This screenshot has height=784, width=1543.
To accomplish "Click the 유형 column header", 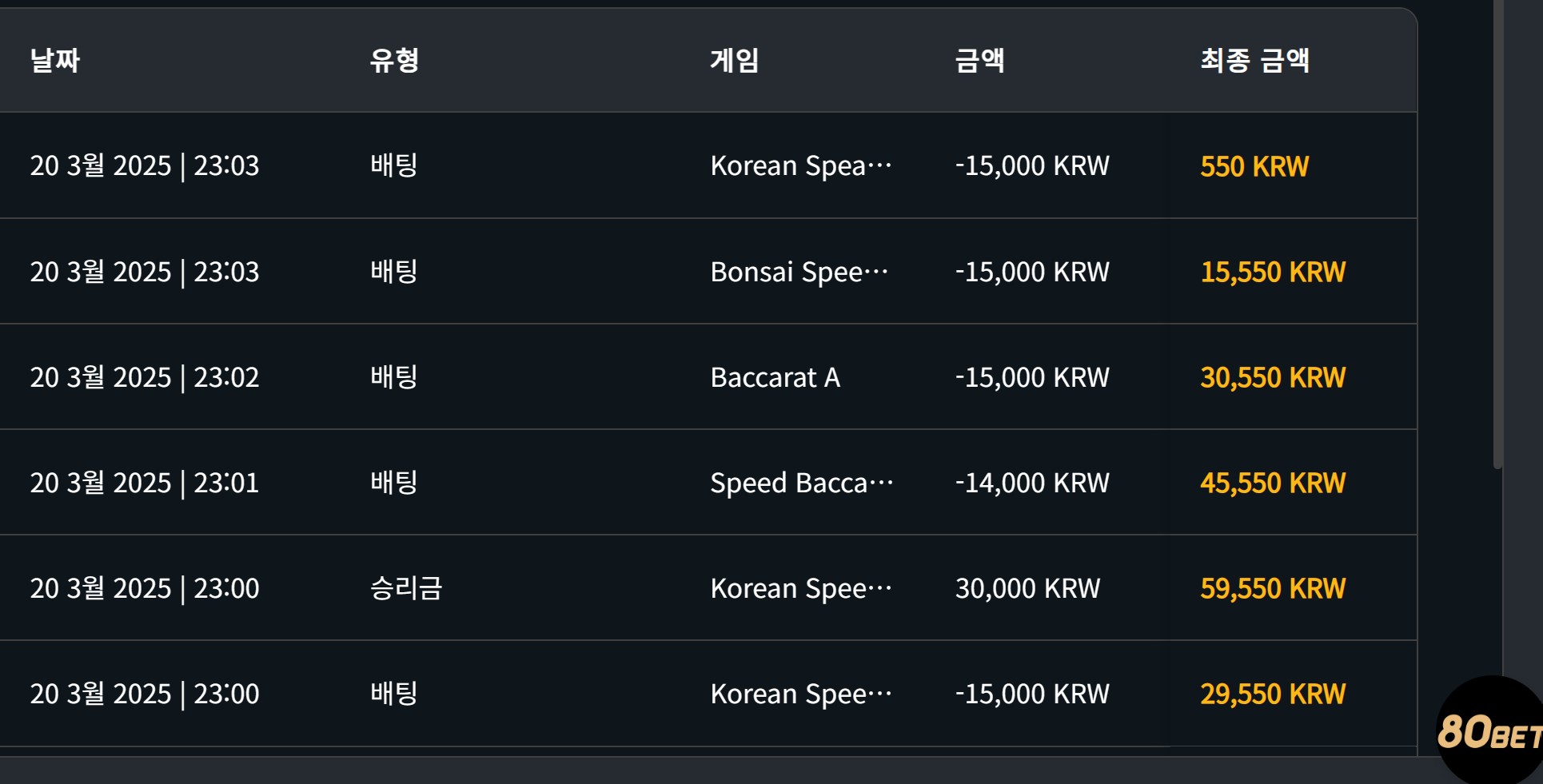I will [394, 61].
